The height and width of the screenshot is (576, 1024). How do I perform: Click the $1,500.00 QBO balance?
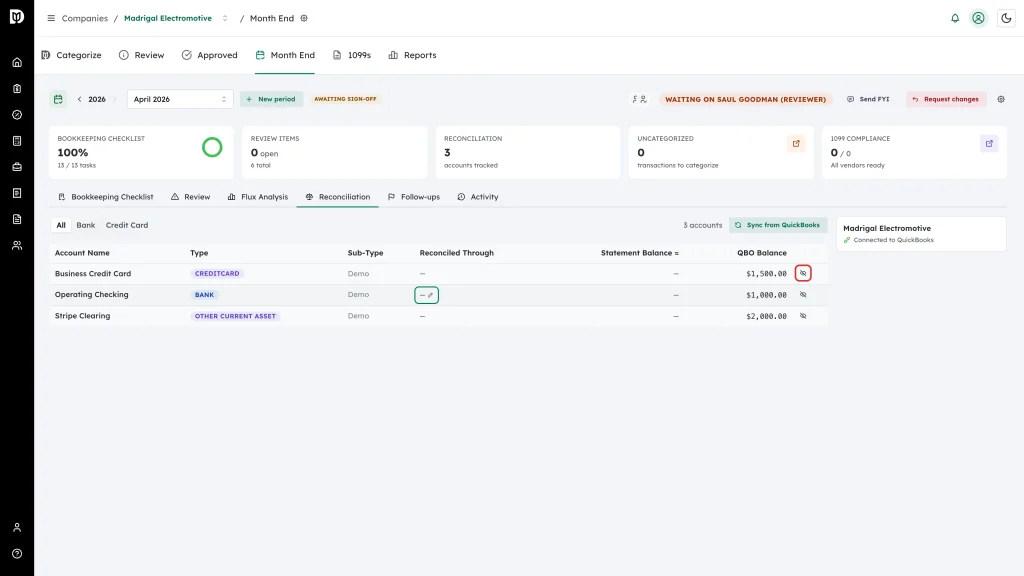coord(766,274)
